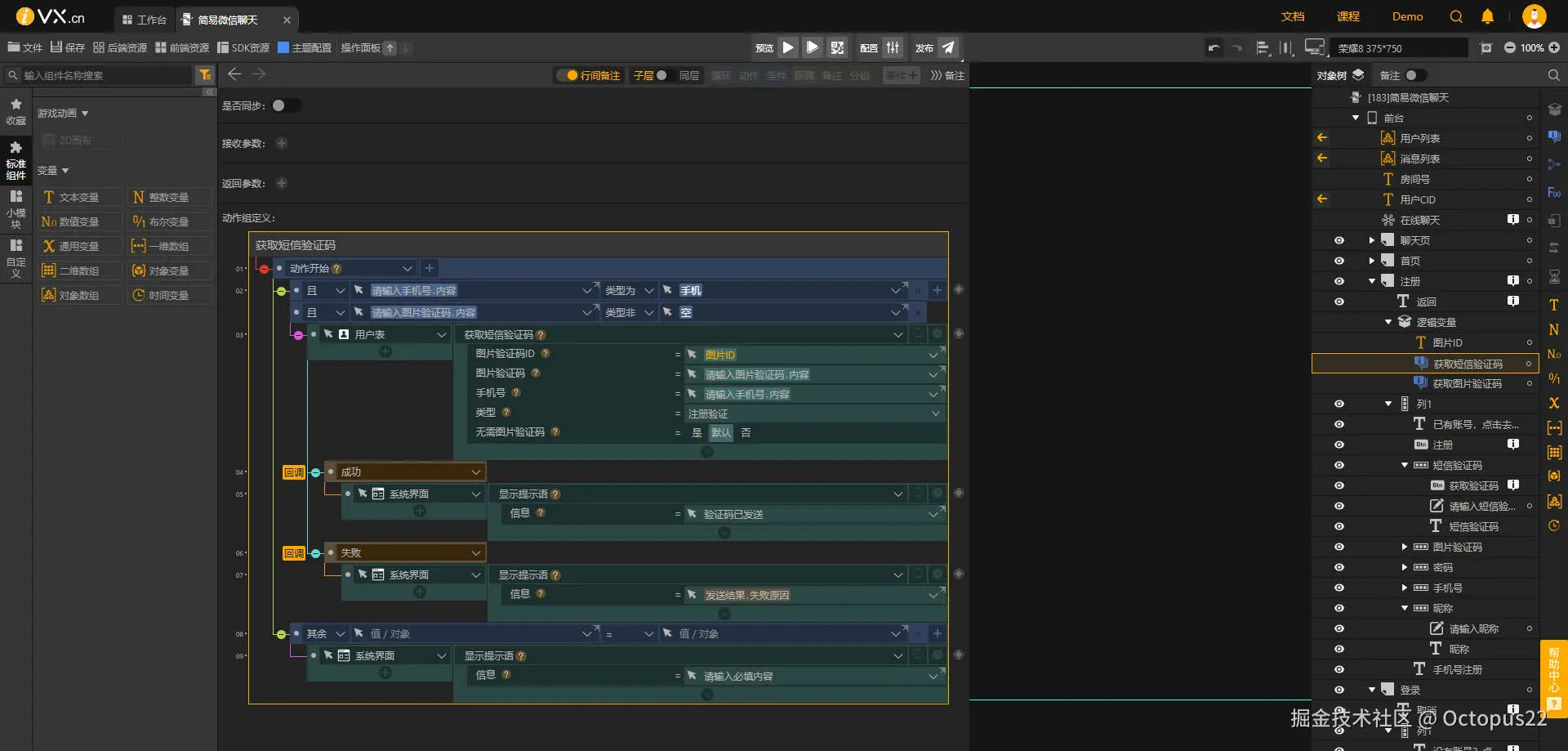Click the component name search field

[106, 75]
